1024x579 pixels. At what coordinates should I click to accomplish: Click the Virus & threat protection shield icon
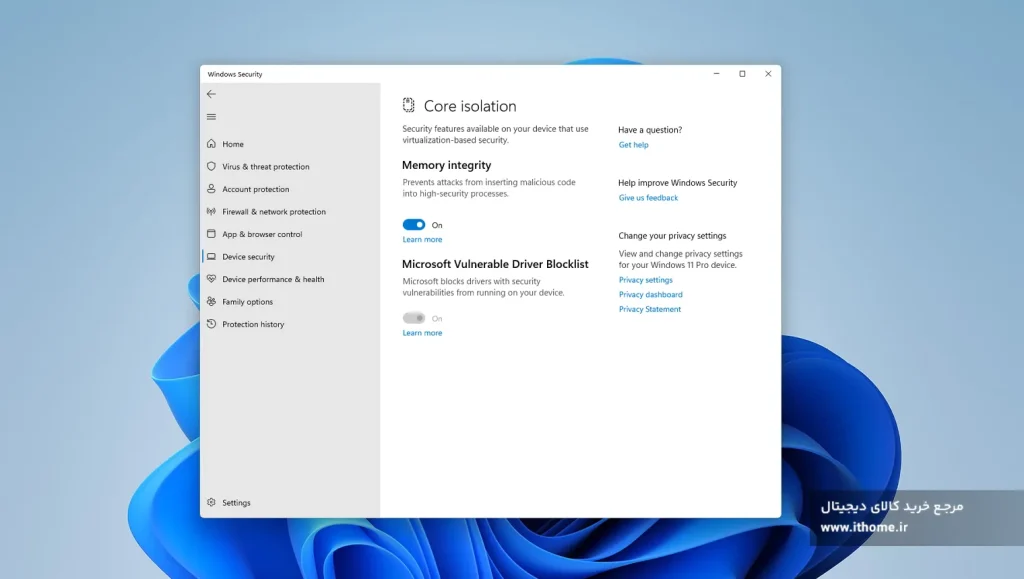211,166
